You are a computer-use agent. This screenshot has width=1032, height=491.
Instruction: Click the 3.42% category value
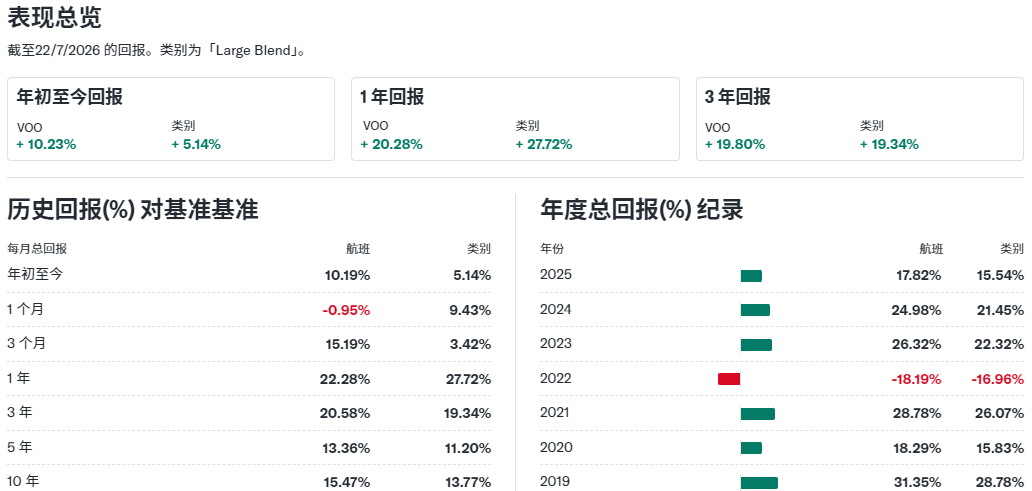click(472, 344)
